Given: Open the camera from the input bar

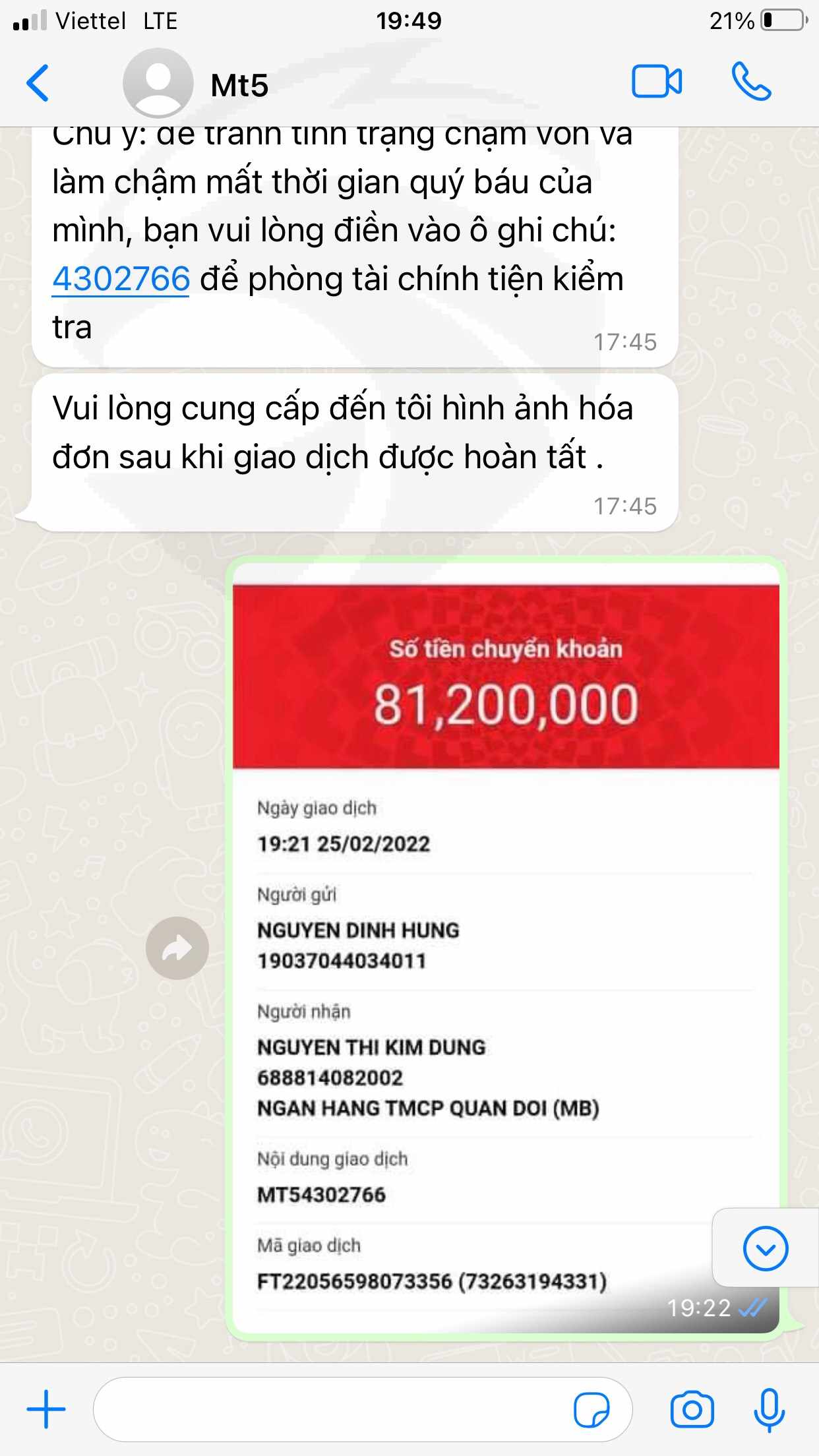Looking at the screenshot, I should [692, 1410].
